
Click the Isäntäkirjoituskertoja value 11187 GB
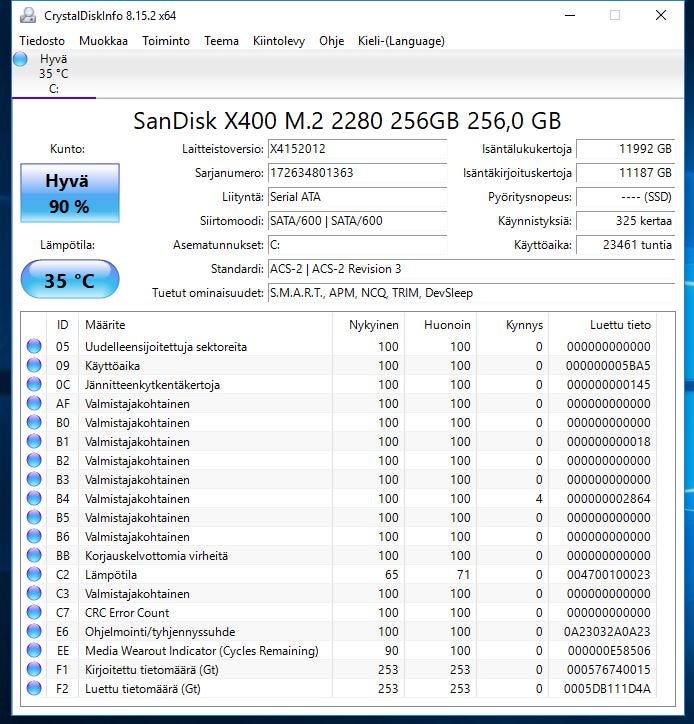[x=625, y=173]
